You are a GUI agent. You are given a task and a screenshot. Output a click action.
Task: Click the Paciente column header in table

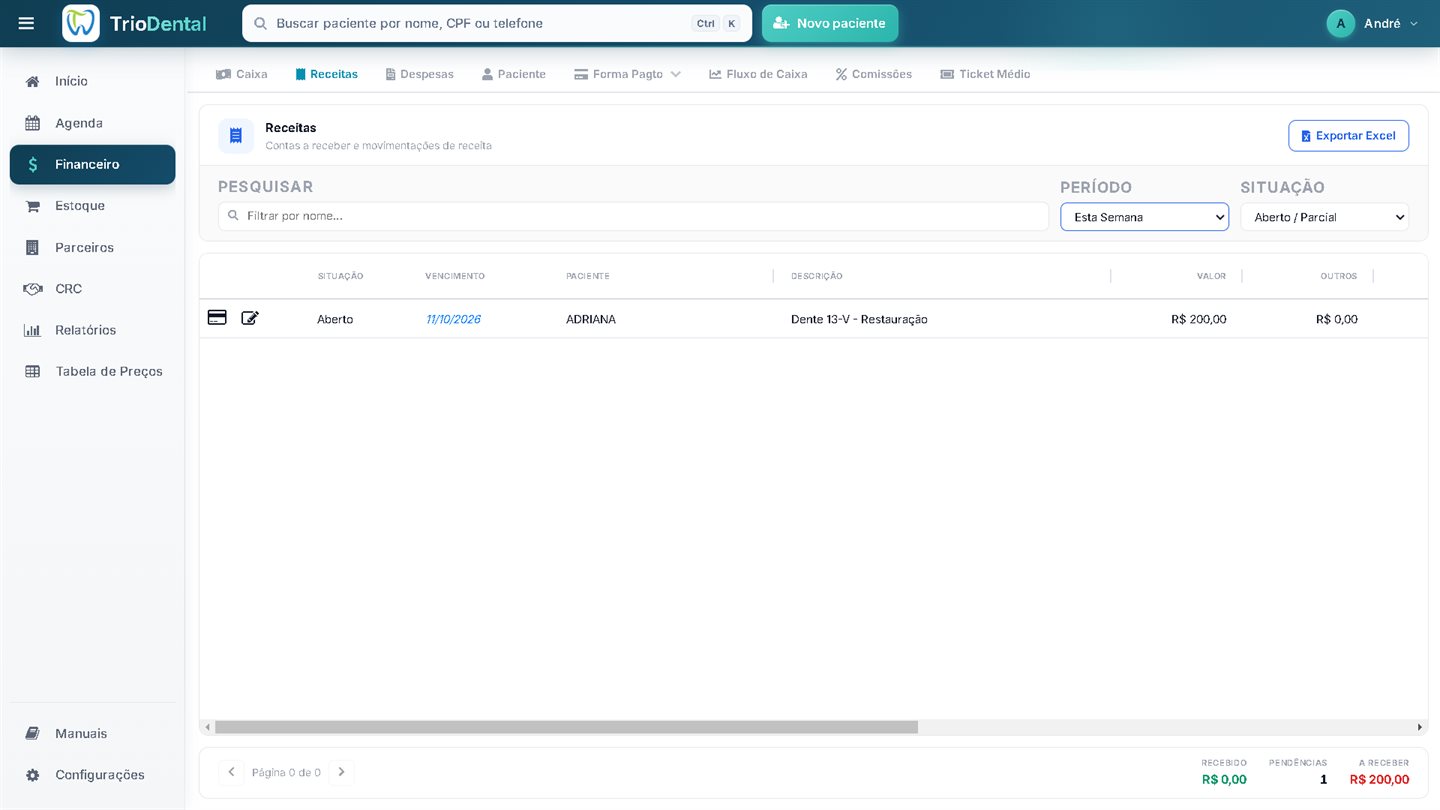[x=588, y=276]
